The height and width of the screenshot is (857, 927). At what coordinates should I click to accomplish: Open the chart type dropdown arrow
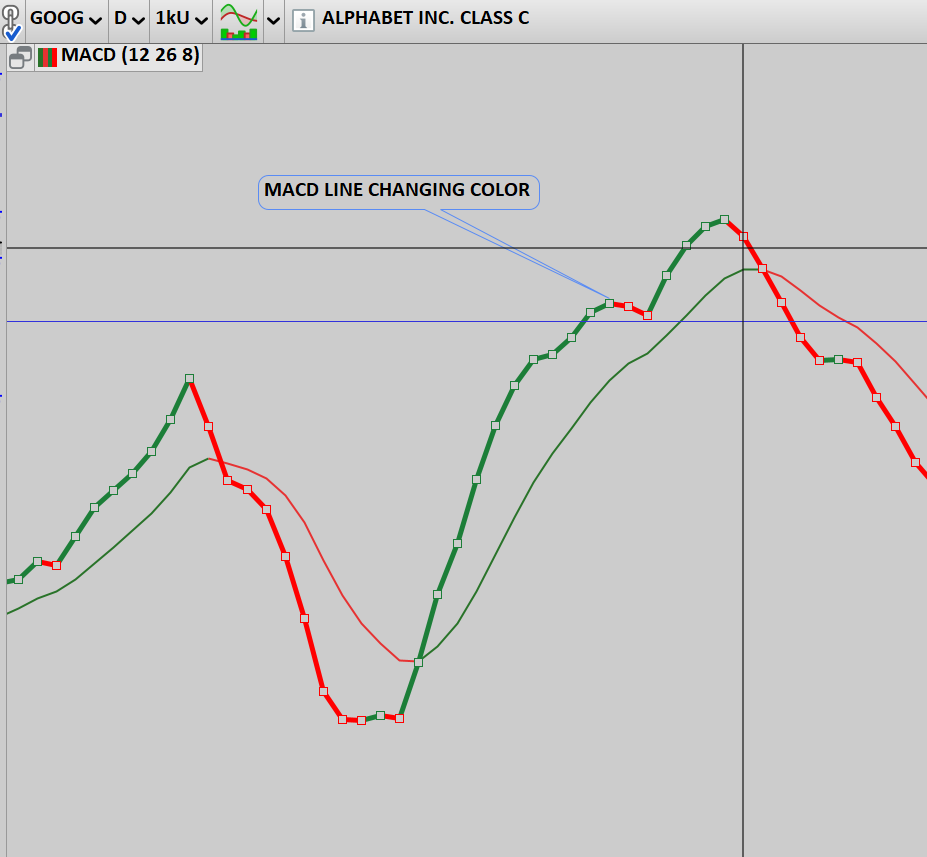point(273,20)
